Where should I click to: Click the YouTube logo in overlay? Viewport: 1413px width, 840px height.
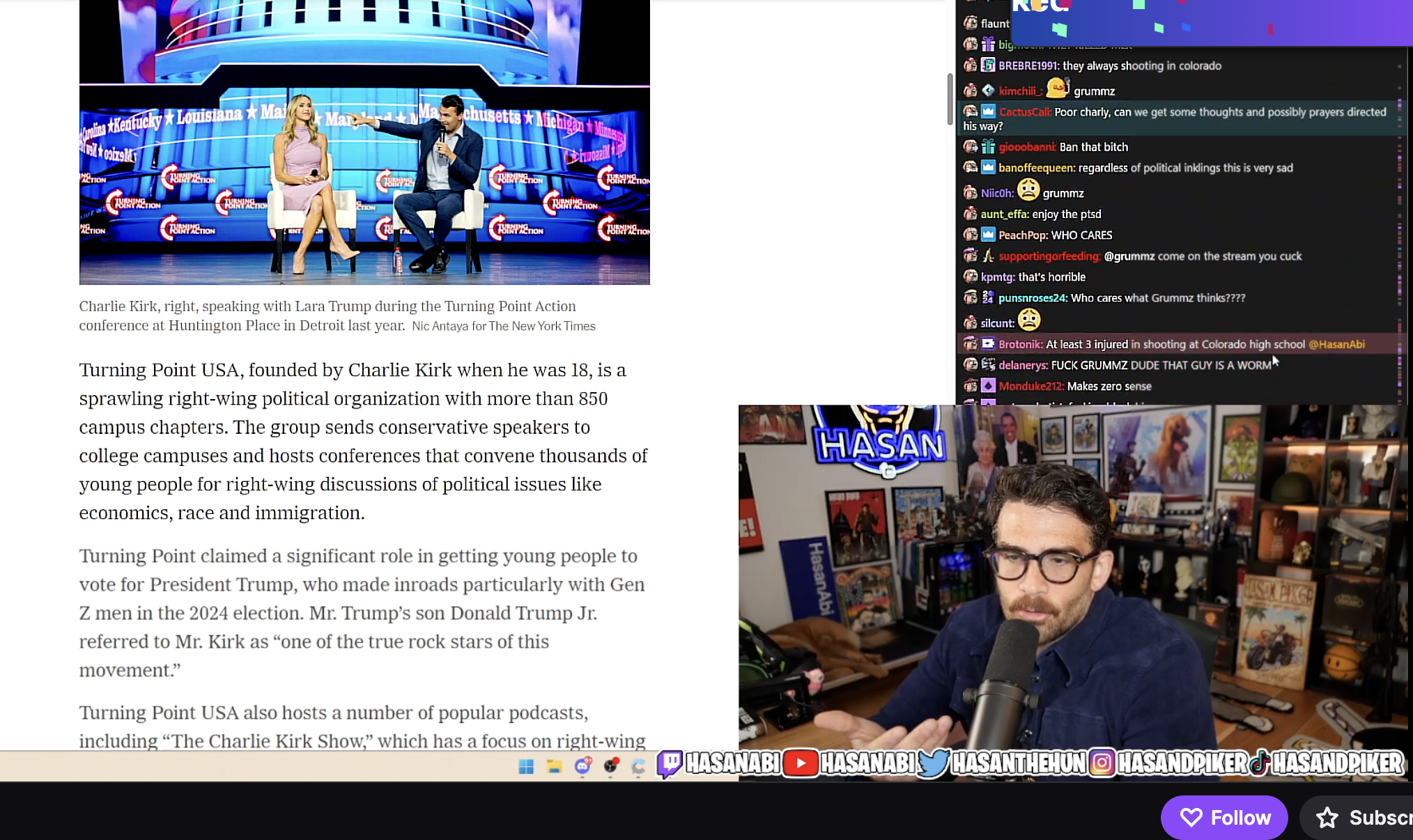[x=800, y=763]
